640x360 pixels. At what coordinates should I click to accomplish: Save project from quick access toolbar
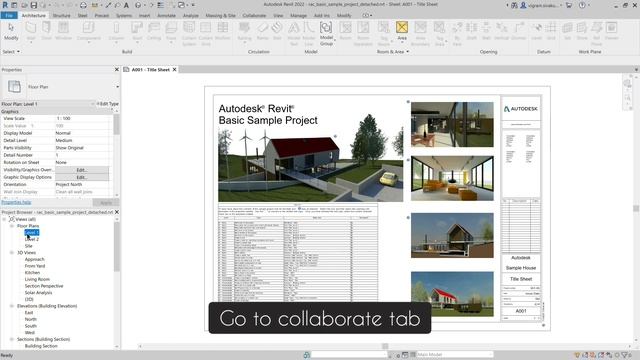[33, 5]
